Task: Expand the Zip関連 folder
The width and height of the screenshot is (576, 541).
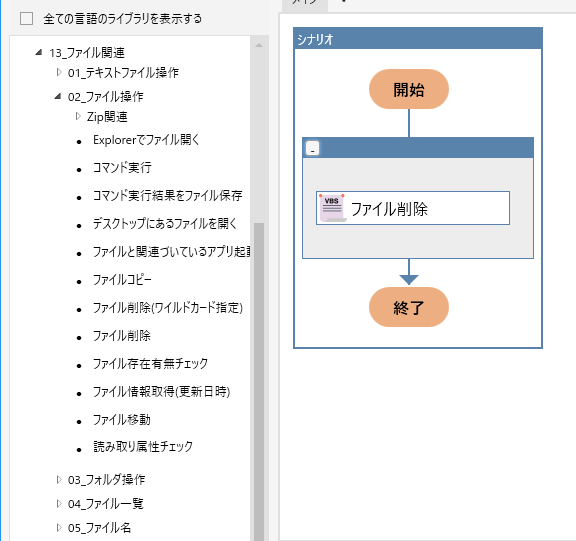Action: click(78, 116)
